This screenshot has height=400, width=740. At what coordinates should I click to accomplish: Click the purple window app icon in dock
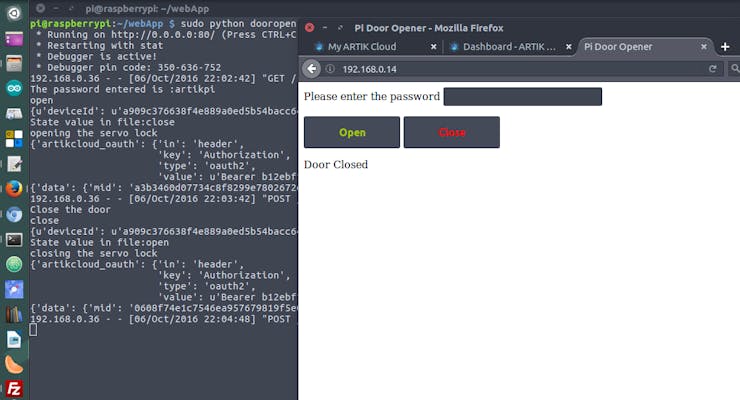(x=14, y=38)
